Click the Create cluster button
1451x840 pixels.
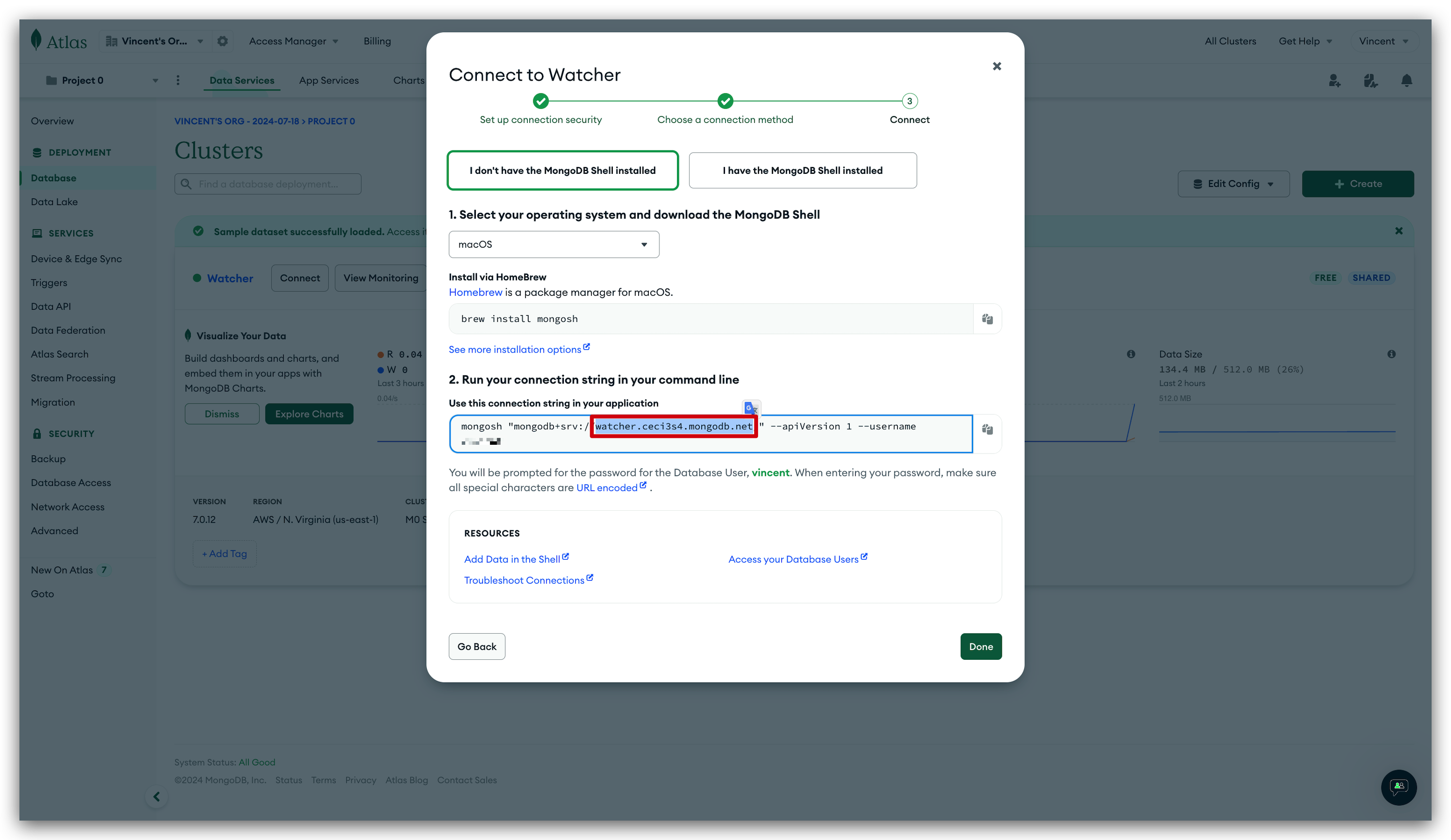tap(1358, 184)
